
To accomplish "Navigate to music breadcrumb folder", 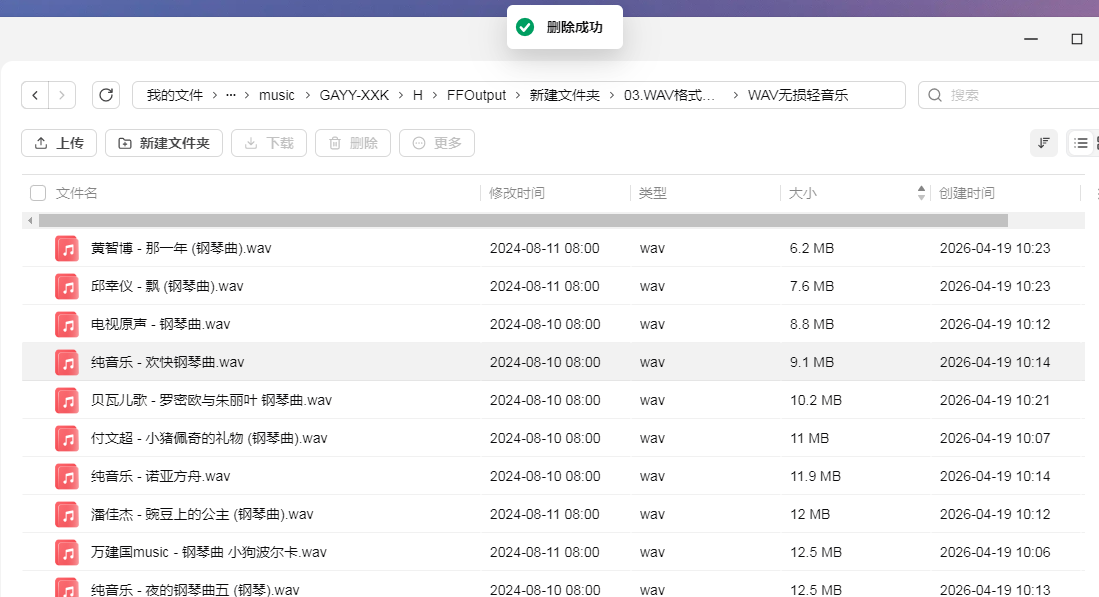I will [277, 95].
